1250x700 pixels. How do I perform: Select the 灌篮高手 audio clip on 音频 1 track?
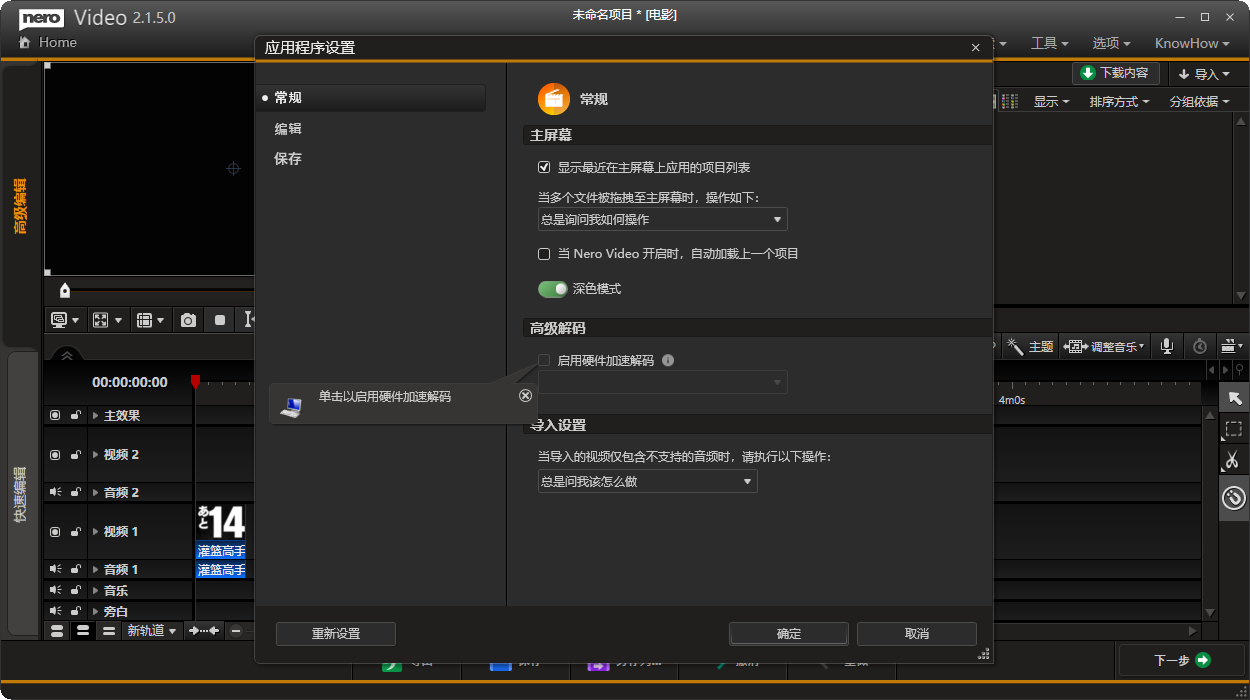221,570
